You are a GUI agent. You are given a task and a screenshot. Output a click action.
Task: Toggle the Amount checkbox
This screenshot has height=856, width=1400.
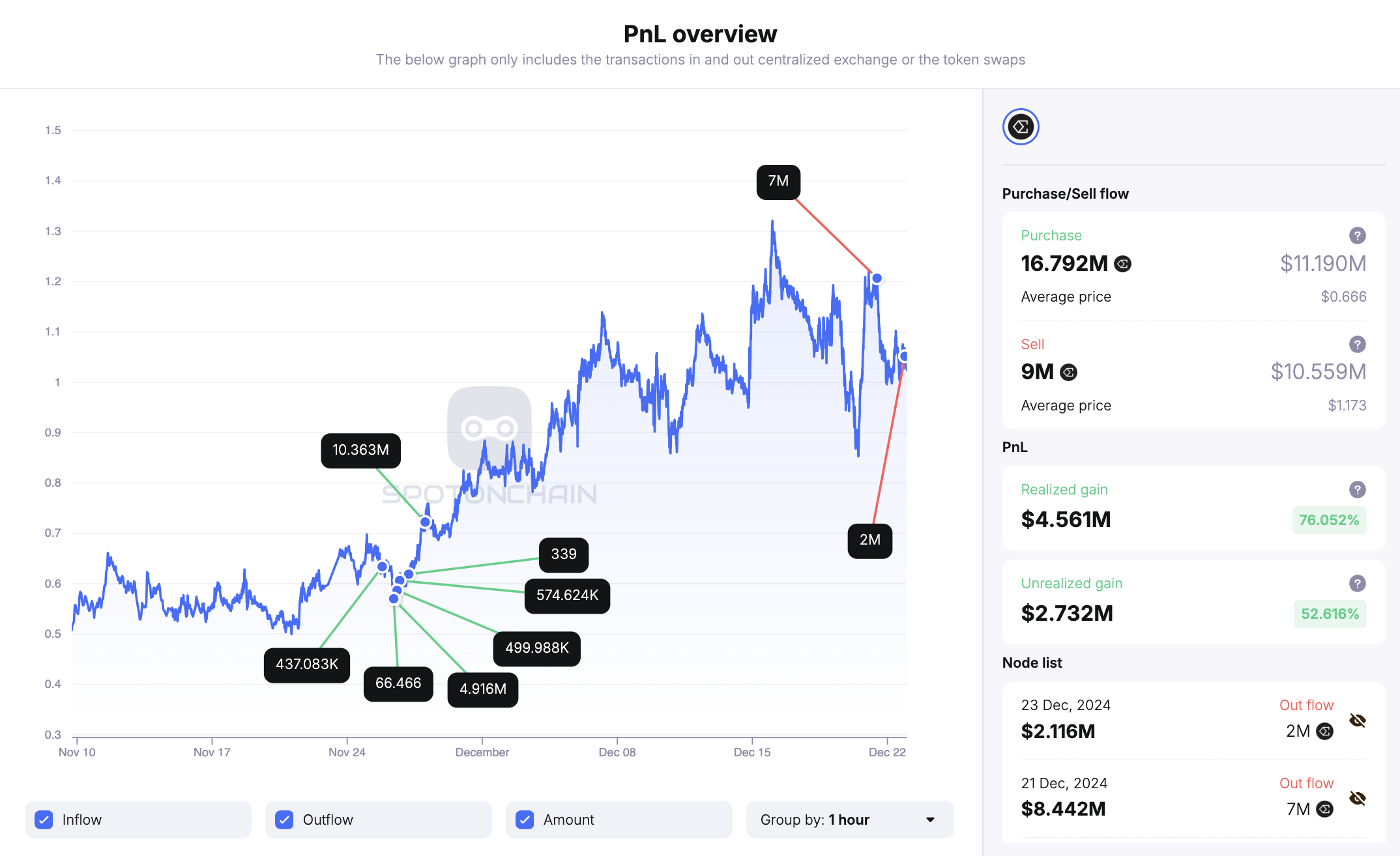tap(525, 820)
